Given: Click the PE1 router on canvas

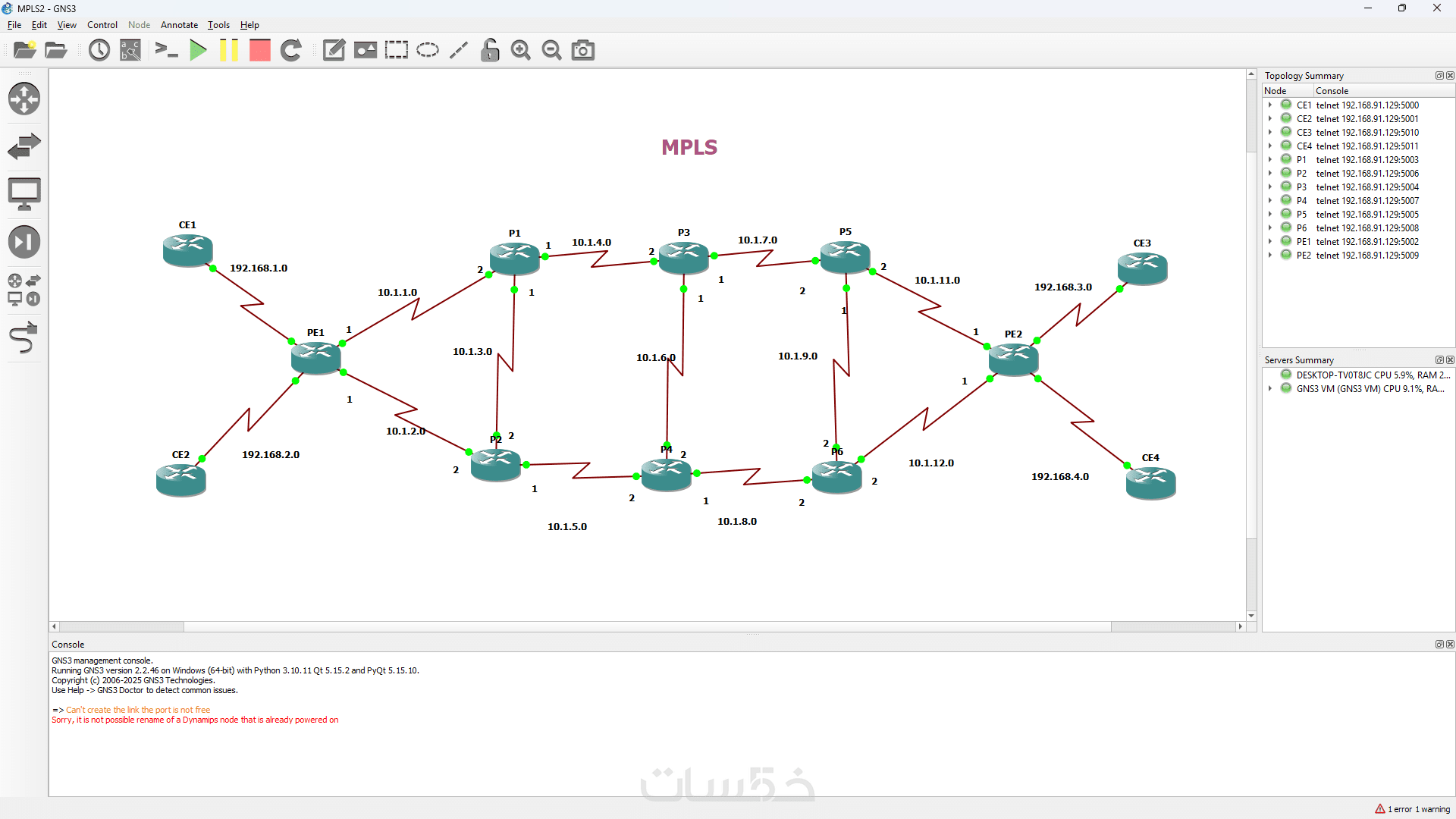Looking at the screenshot, I should coord(315,356).
